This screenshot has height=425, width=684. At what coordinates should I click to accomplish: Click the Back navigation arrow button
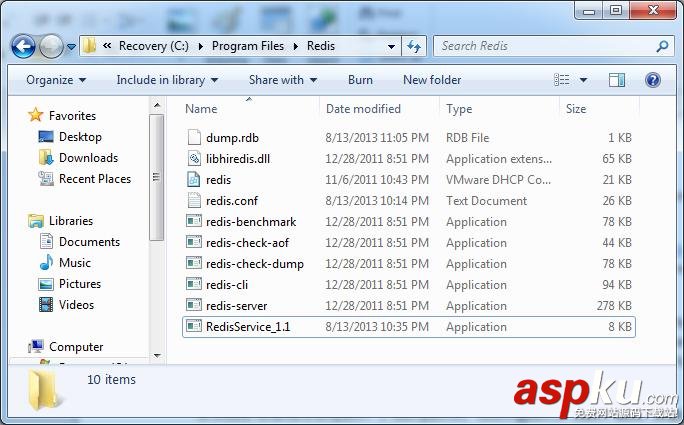pyautogui.click(x=23, y=46)
